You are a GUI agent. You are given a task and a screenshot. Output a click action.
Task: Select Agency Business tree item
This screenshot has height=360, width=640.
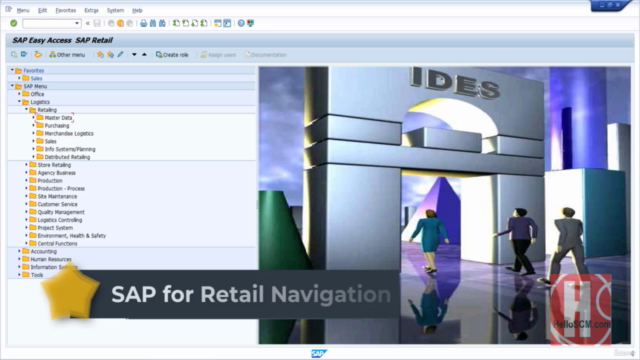tap(56, 173)
